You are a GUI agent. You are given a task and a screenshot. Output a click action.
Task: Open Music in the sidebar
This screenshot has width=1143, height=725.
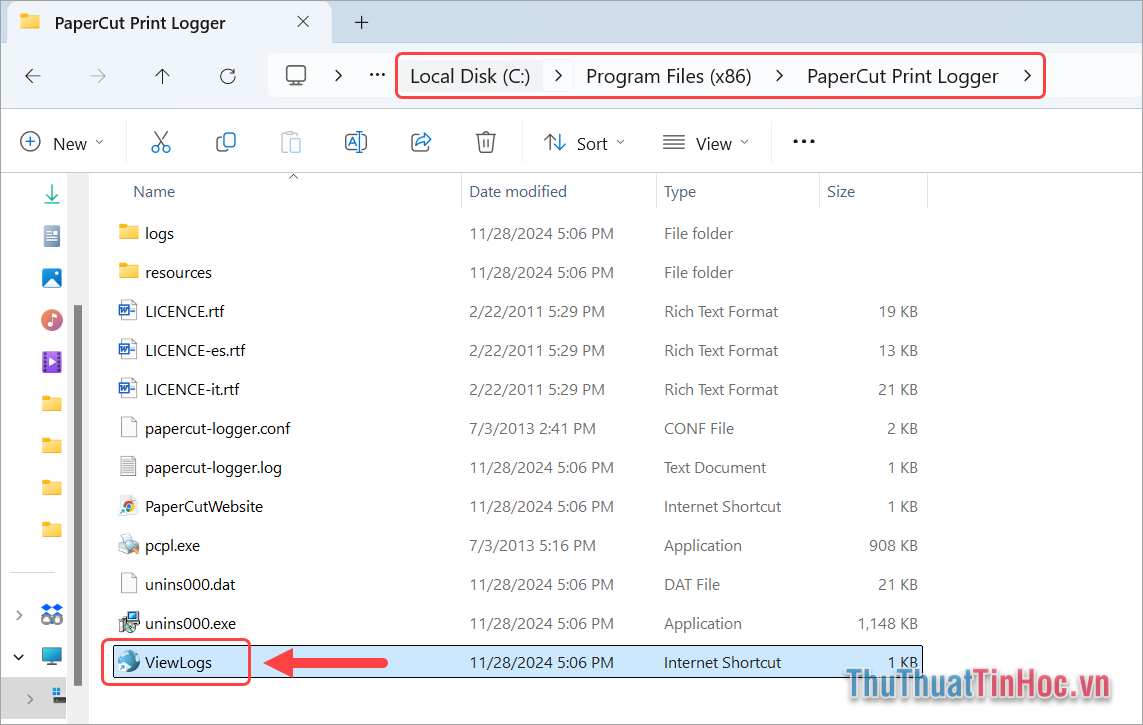(x=52, y=320)
